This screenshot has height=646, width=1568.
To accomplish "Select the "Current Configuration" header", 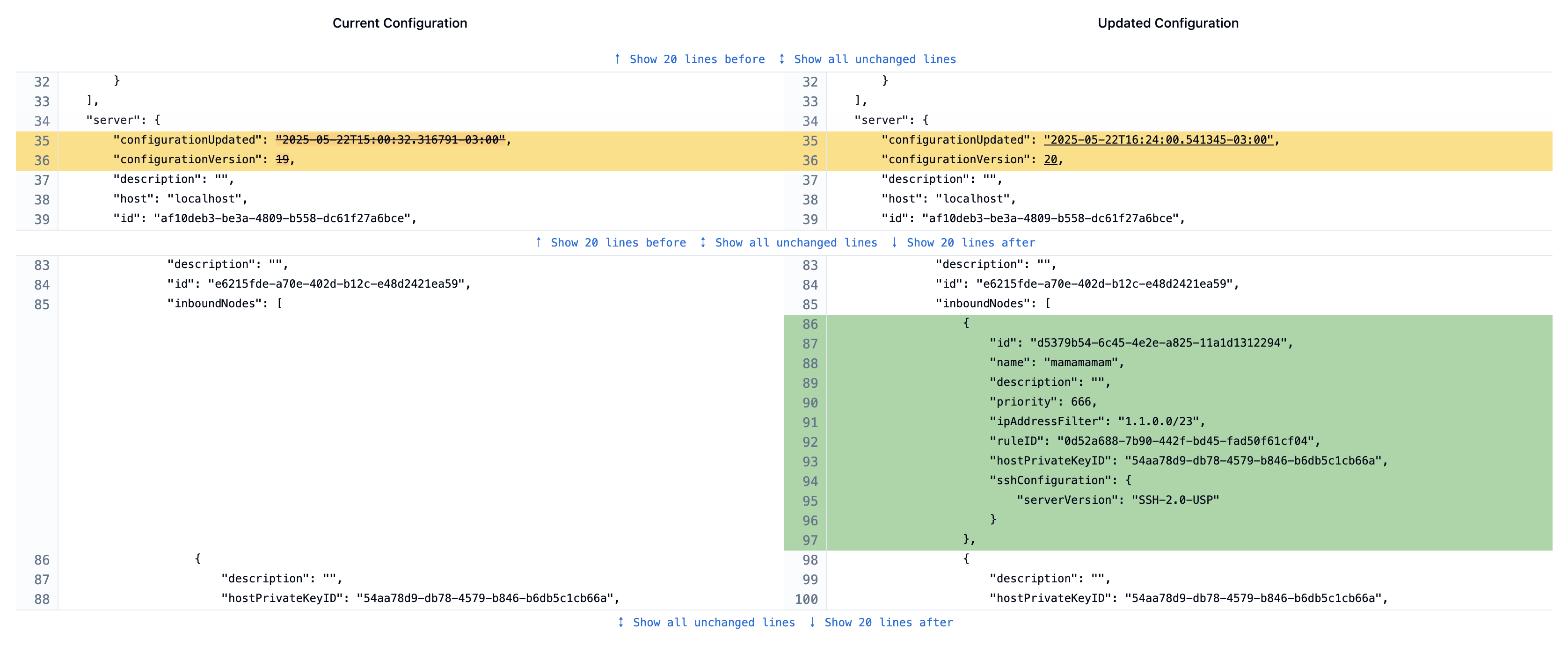I will [400, 23].
